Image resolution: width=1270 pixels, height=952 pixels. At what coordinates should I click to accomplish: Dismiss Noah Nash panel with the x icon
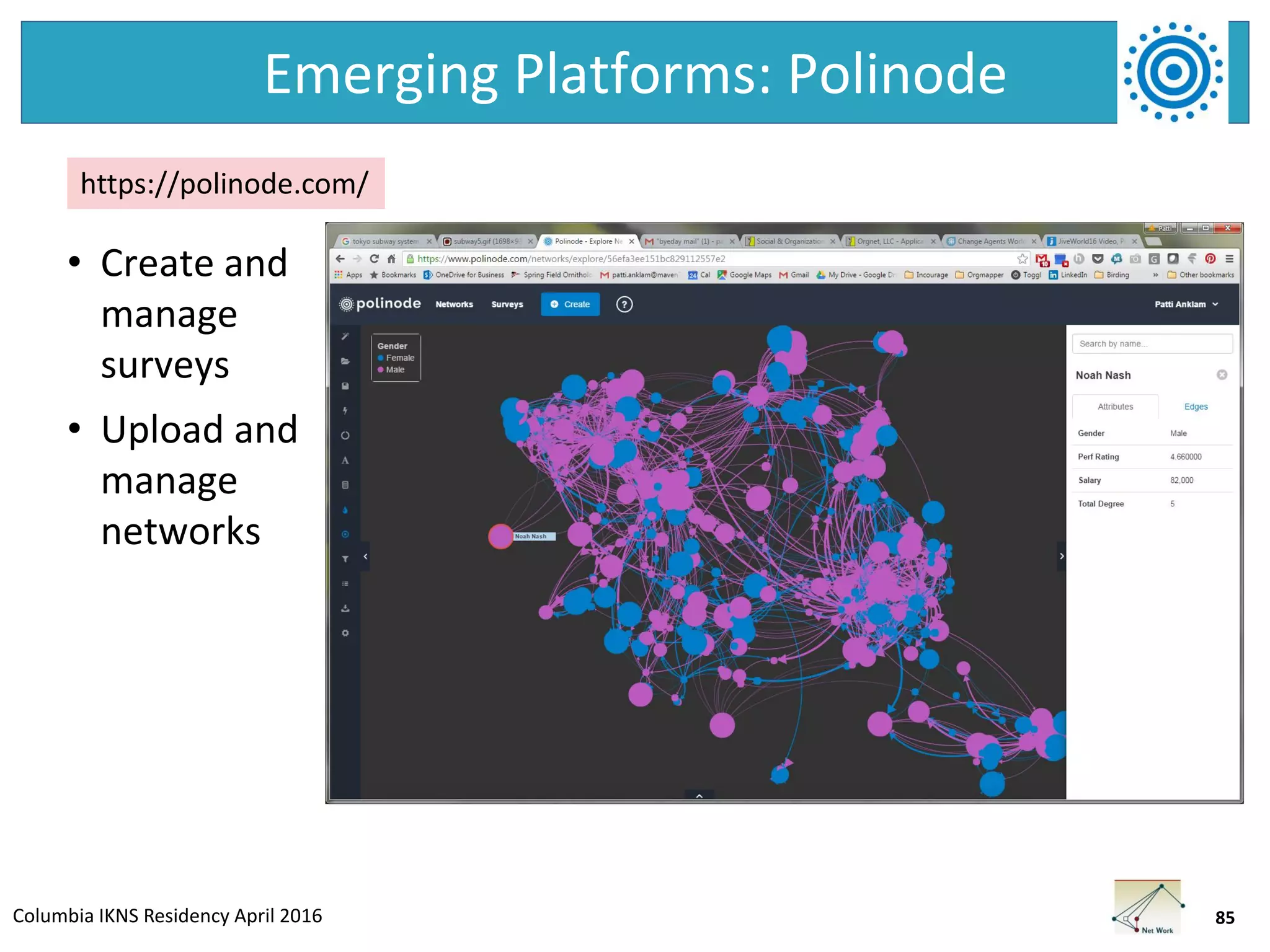click(1222, 375)
